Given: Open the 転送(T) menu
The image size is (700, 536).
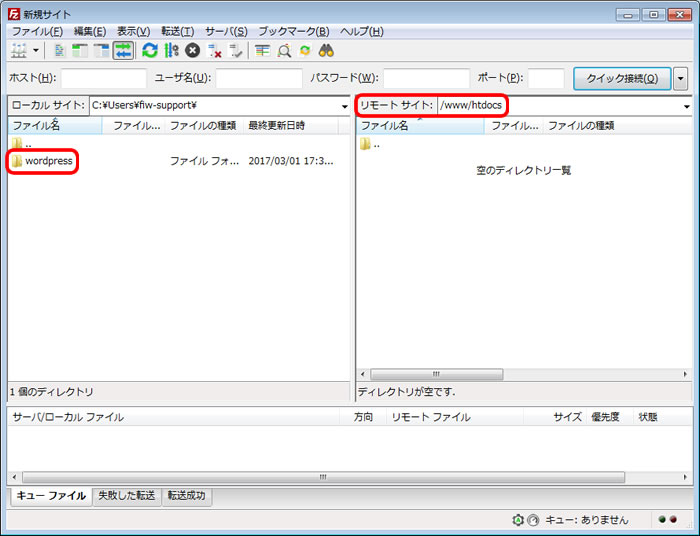Looking at the screenshot, I should (x=177, y=32).
